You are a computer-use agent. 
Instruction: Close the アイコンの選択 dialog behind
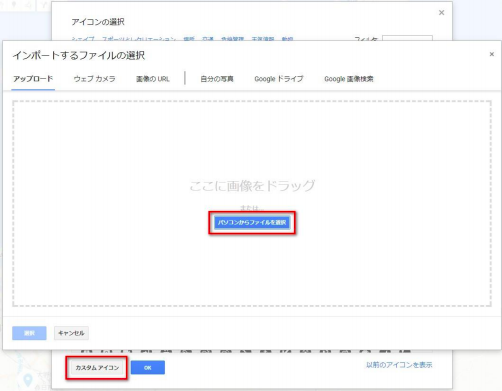441,13
